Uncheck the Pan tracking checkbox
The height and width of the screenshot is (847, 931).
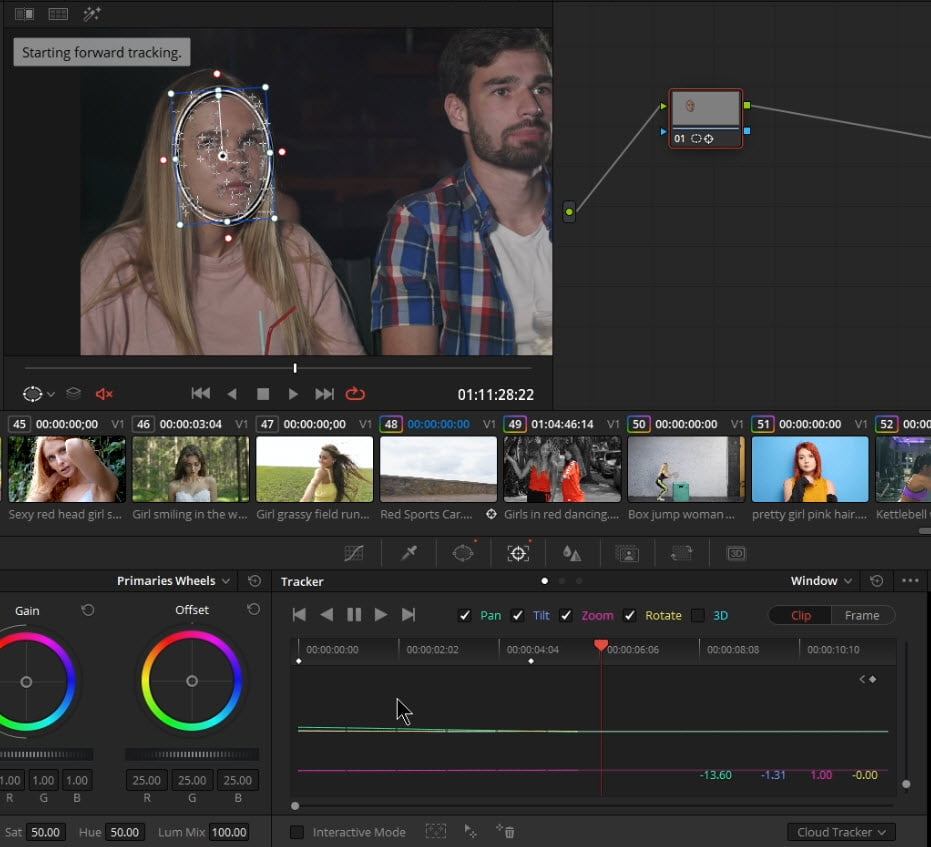point(464,616)
